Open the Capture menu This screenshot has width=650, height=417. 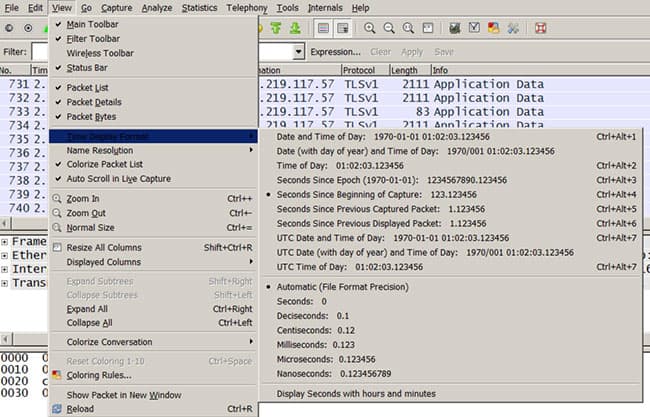[116, 8]
